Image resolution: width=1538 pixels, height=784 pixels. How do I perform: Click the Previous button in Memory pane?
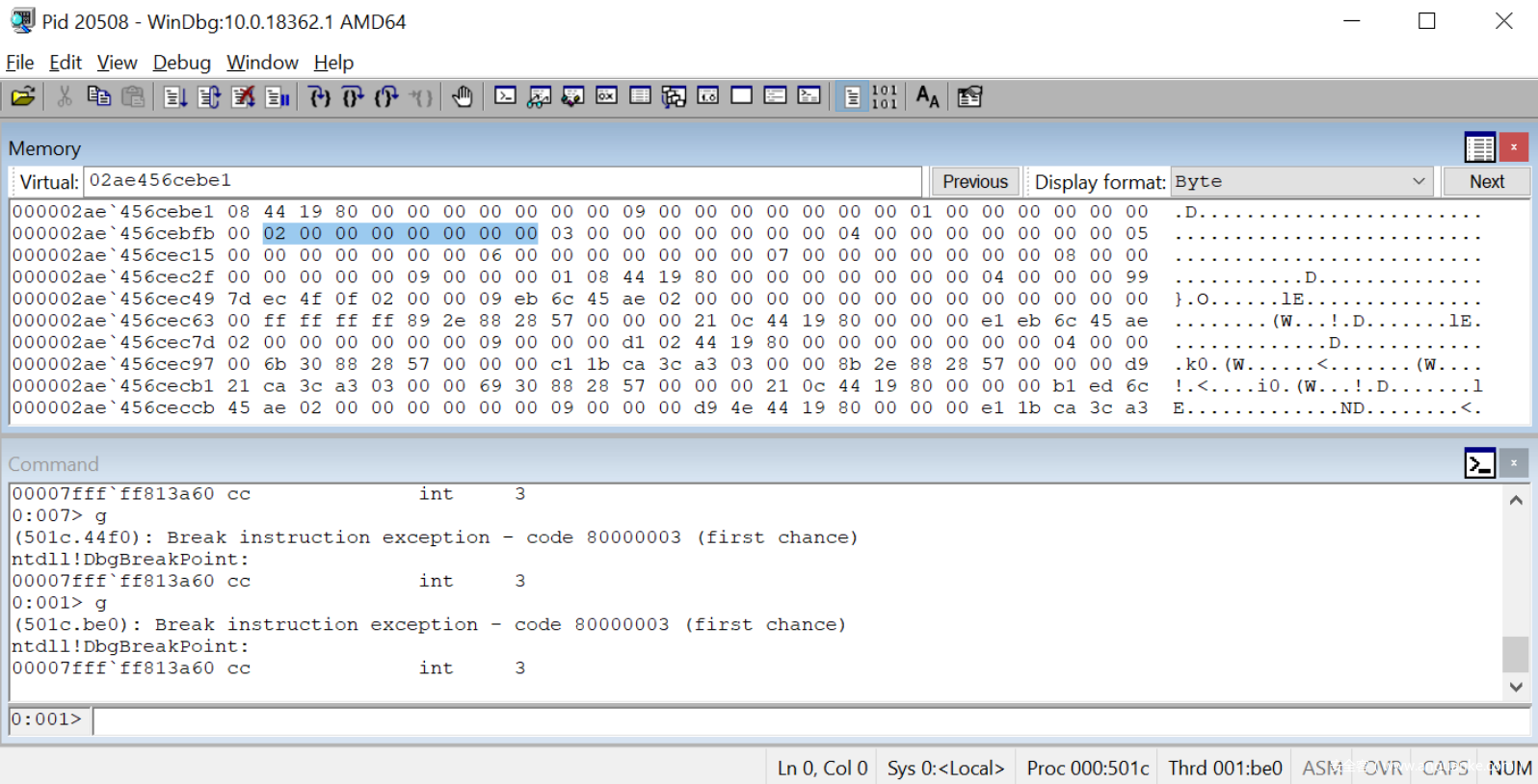975,181
